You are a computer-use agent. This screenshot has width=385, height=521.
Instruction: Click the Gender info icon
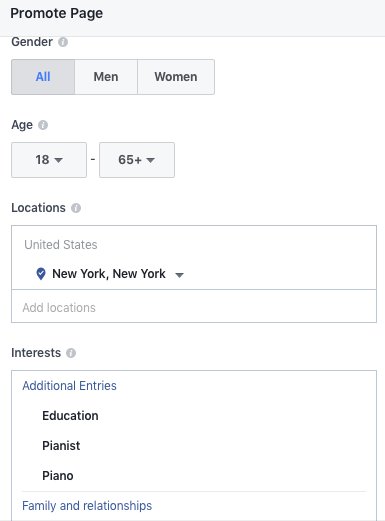(63, 42)
